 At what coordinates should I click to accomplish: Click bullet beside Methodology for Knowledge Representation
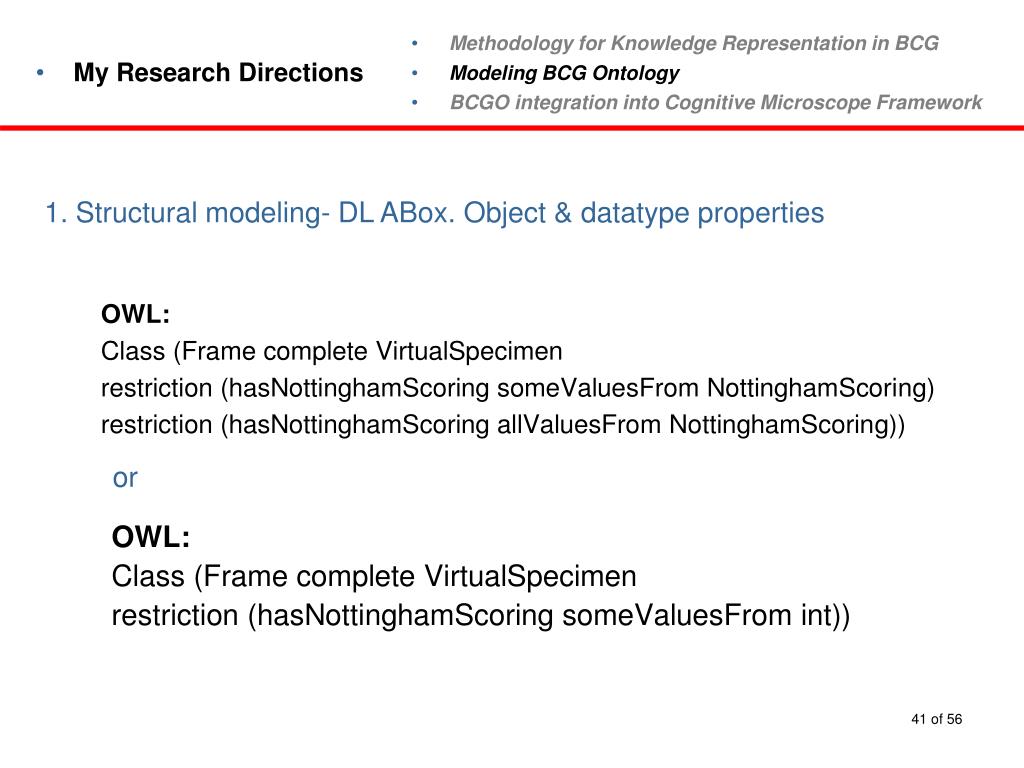[414, 44]
